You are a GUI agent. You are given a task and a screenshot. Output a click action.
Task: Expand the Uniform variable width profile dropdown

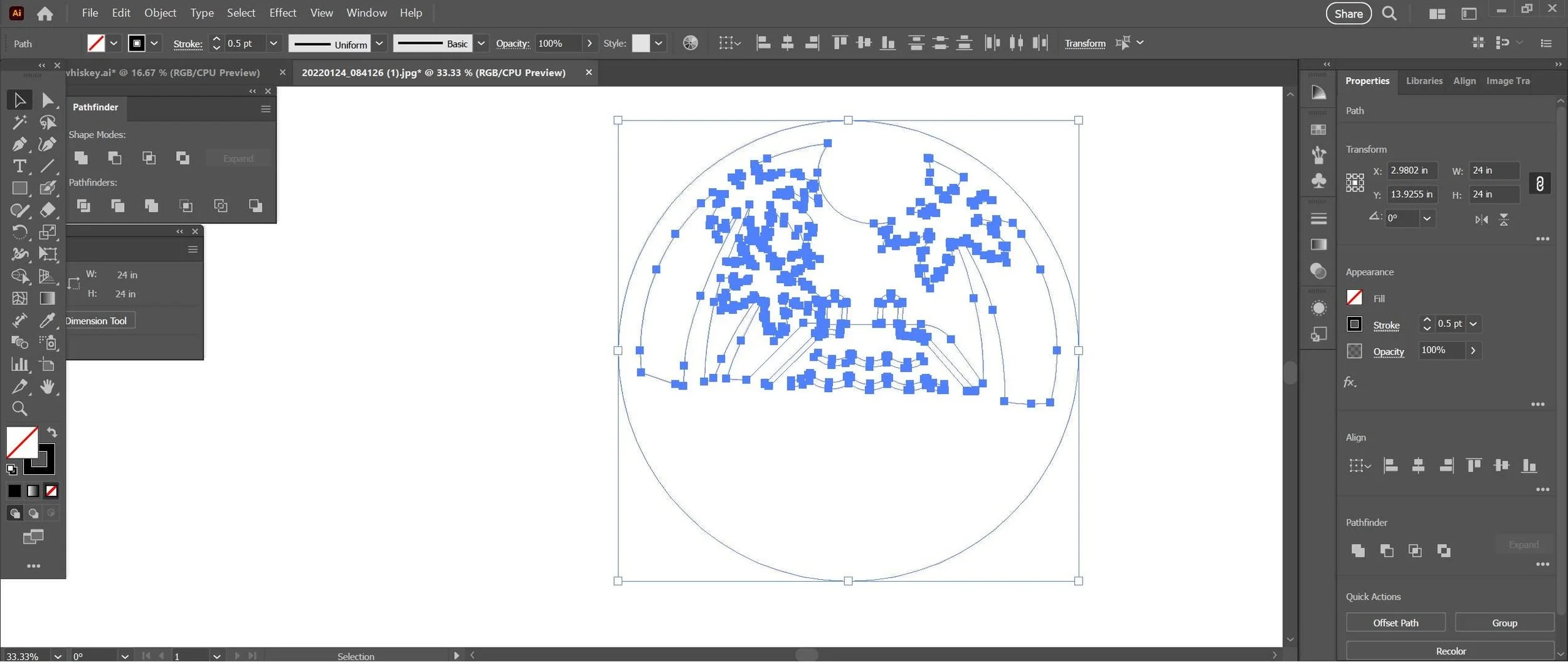[379, 43]
